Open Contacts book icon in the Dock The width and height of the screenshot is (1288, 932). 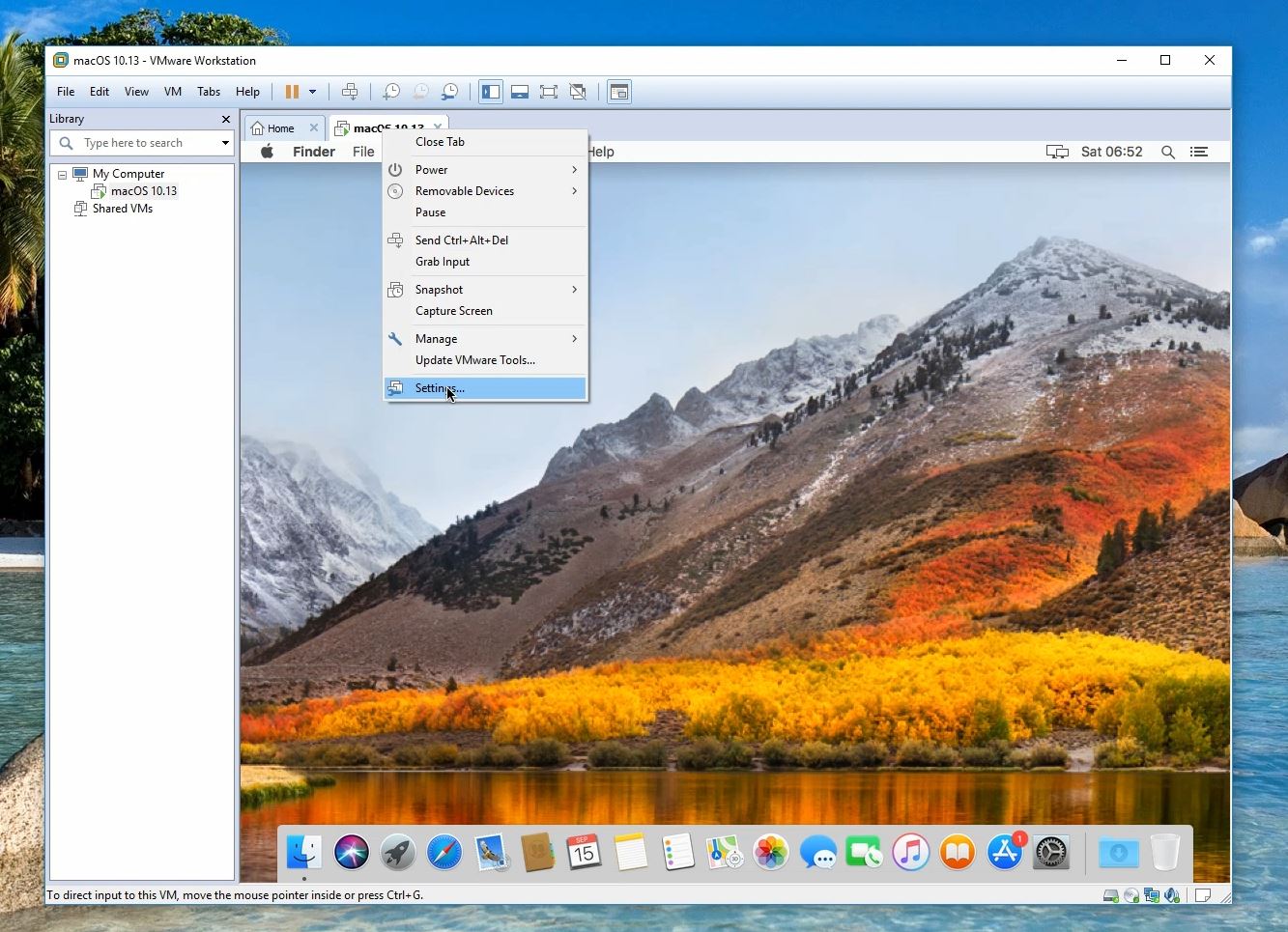click(x=537, y=852)
